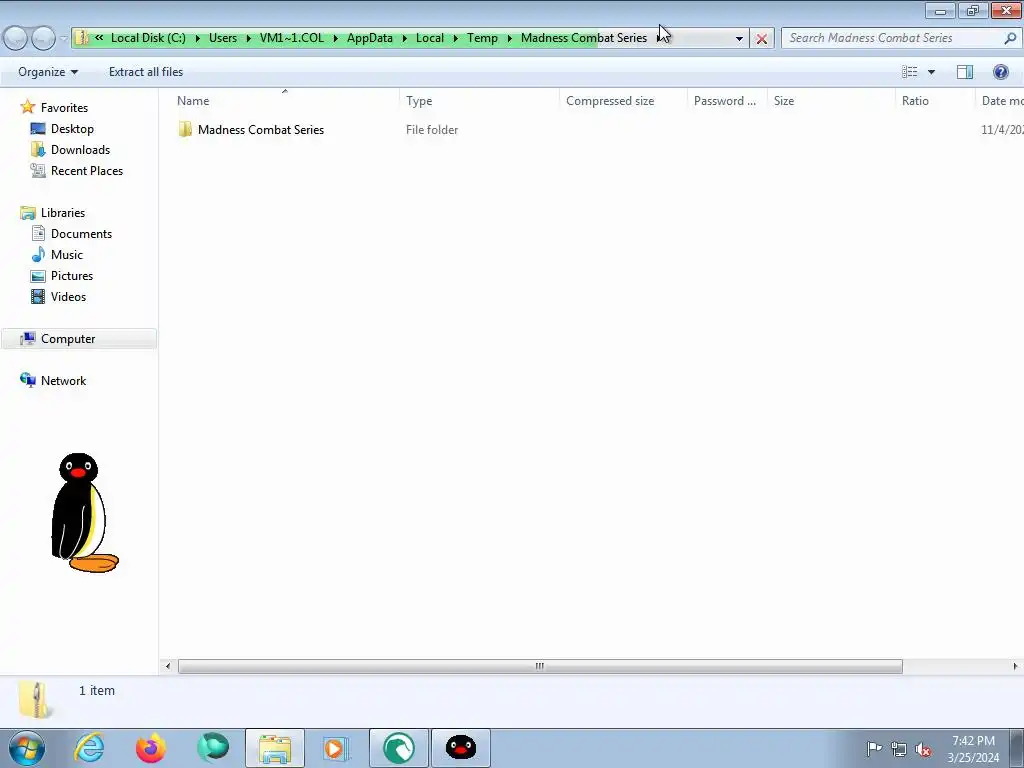Sort by Size column header
This screenshot has width=1024, height=768.
(831, 101)
